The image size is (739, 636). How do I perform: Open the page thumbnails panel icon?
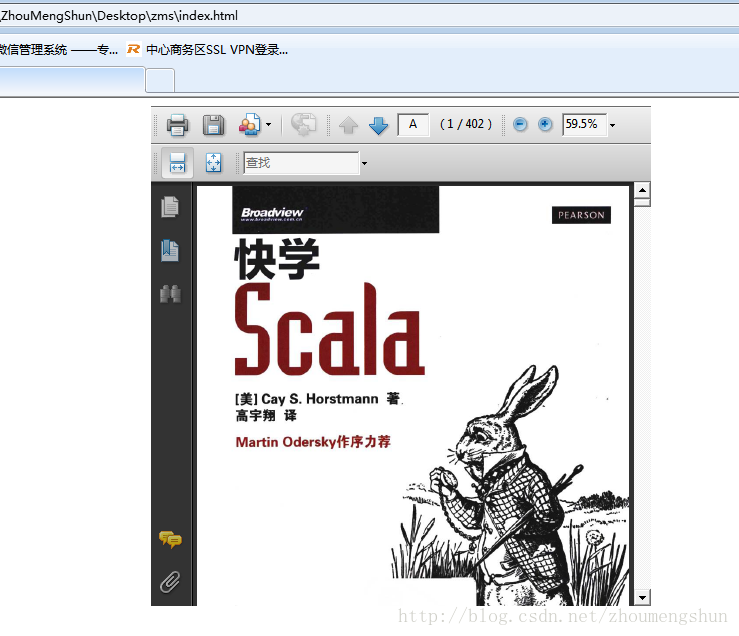click(170, 206)
